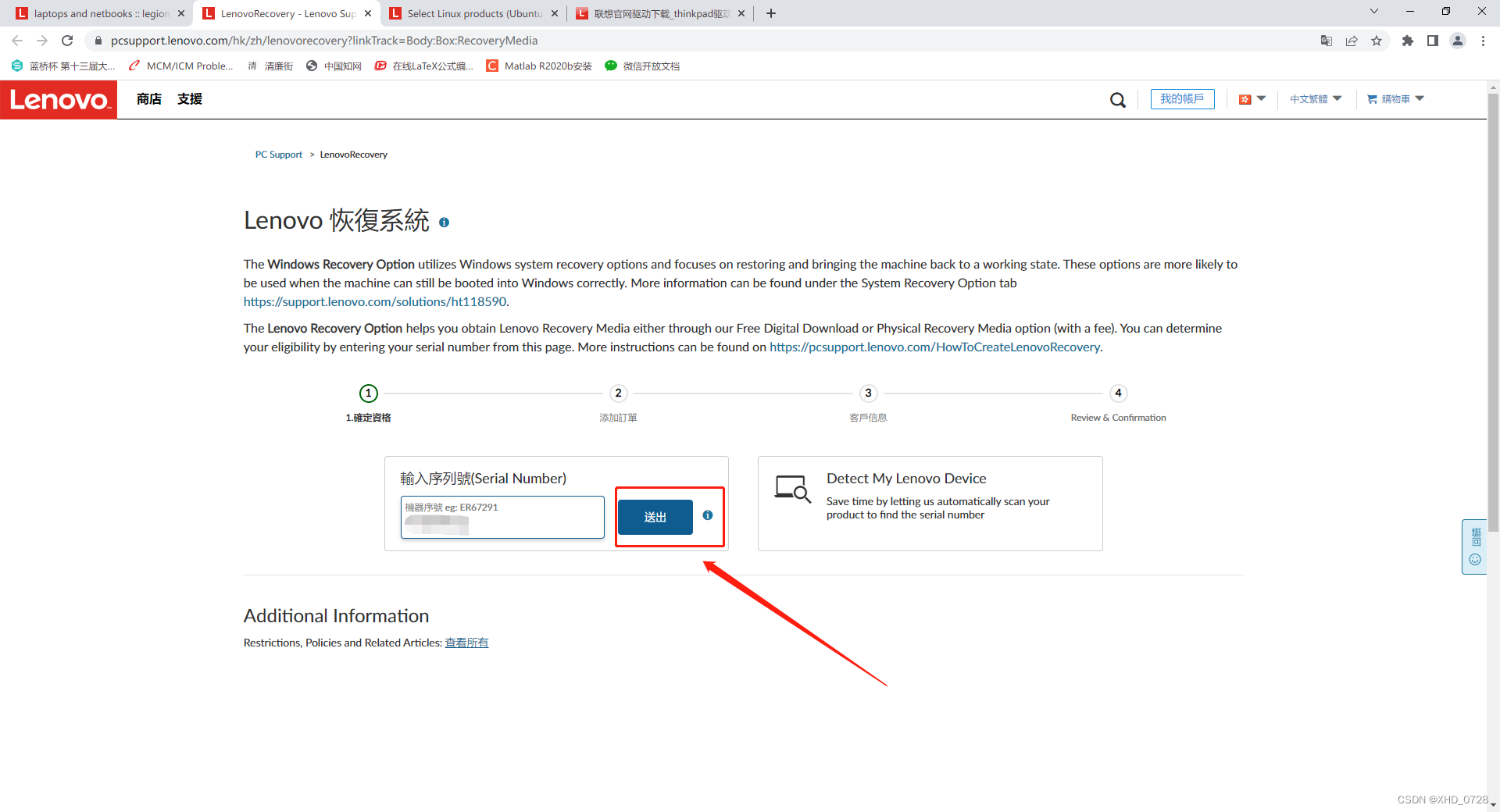Click step 3 客戶信息 circle

(868, 393)
